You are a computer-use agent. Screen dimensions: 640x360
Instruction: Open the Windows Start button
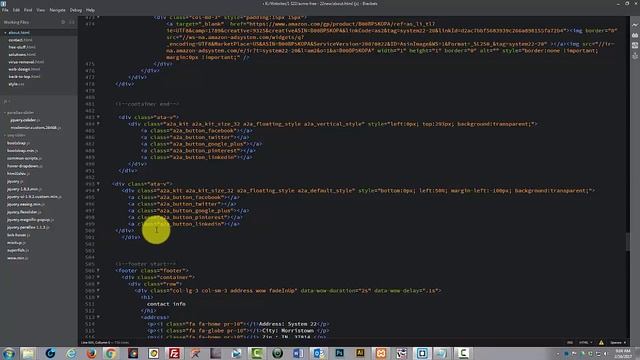(x=9, y=353)
